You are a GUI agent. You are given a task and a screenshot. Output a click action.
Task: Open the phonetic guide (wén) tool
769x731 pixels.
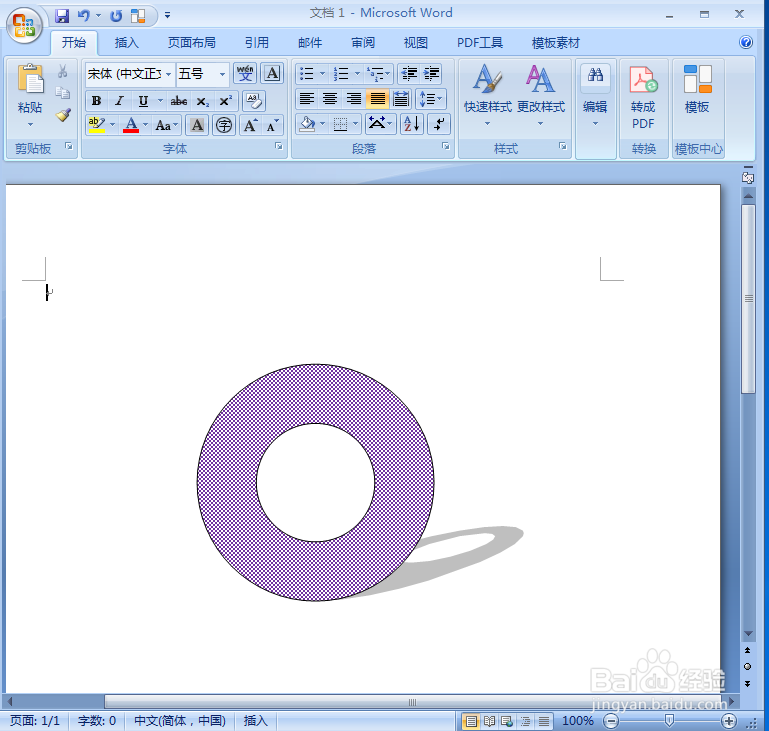[x=245, y=74]
